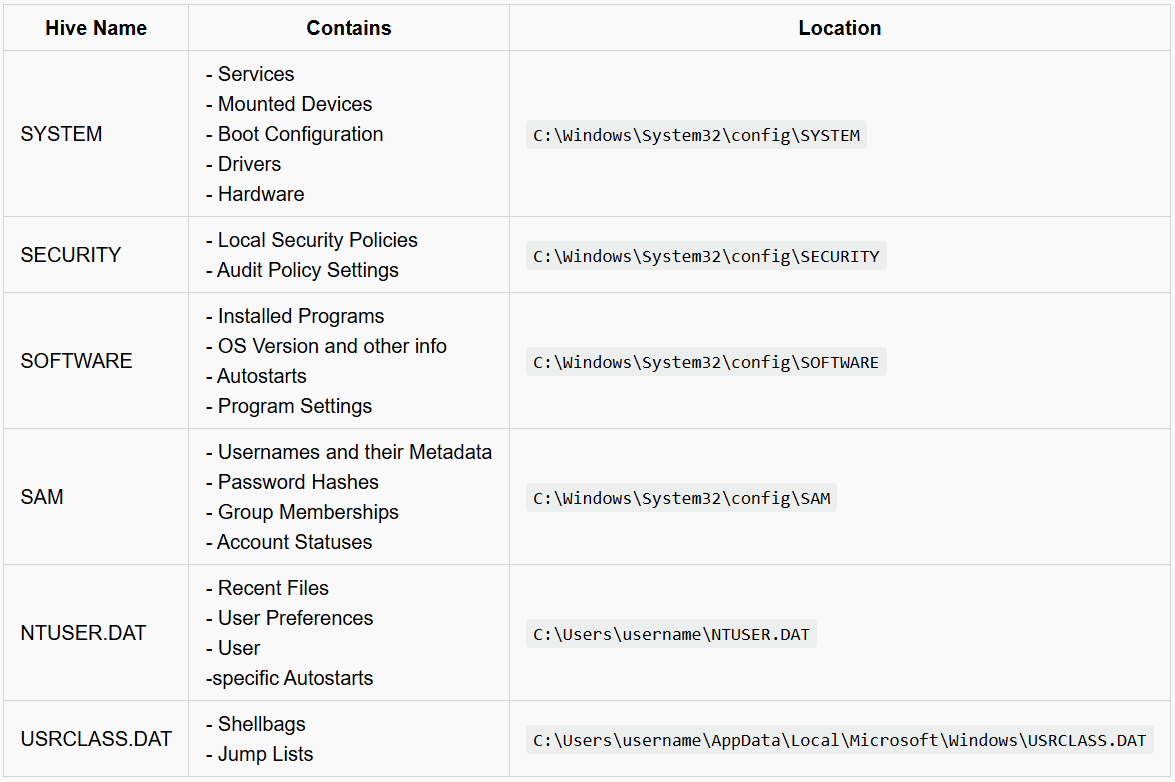Viewport: 1175px width, 782px height.
Task: Select the SAM hive name cell
Action: pyautogui.click(x=42, y=497)
